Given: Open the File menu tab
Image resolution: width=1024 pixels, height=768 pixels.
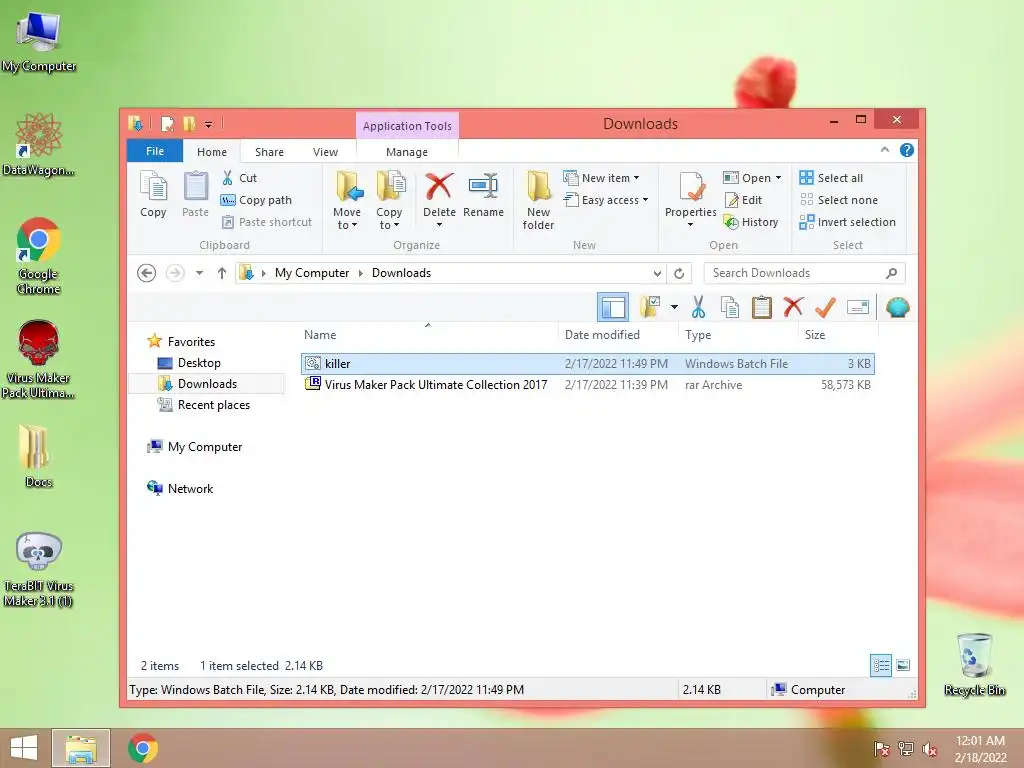Looking at the screenshot, I should tap(155, 151).
